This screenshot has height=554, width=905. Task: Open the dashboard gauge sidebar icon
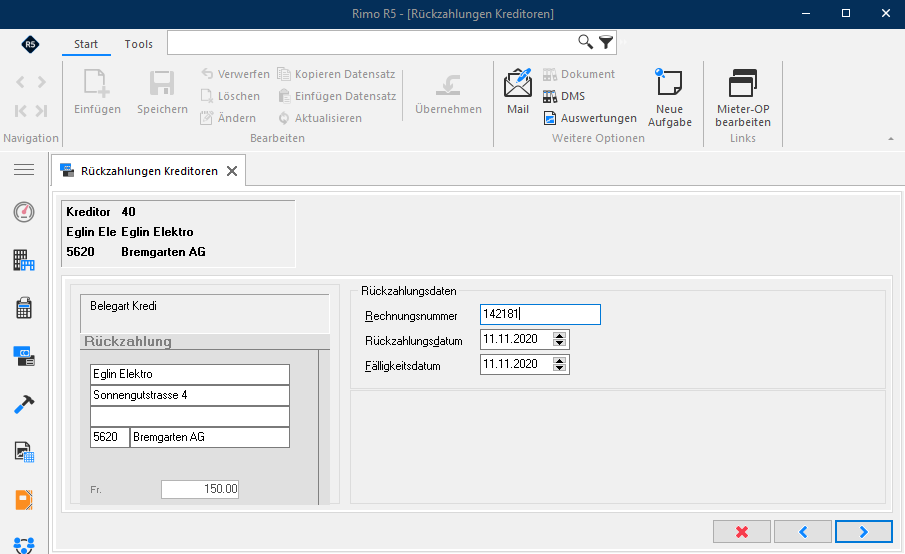pyautogui.click(x=24, y=212)
